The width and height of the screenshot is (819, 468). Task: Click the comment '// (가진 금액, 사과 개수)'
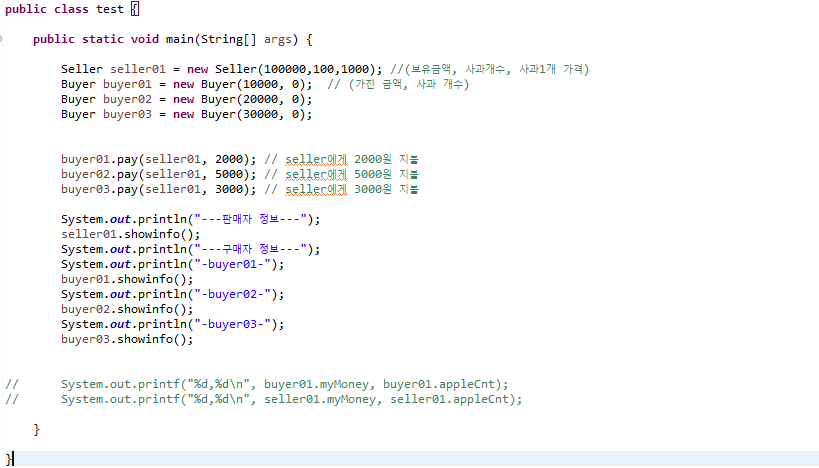click(398, 85)
